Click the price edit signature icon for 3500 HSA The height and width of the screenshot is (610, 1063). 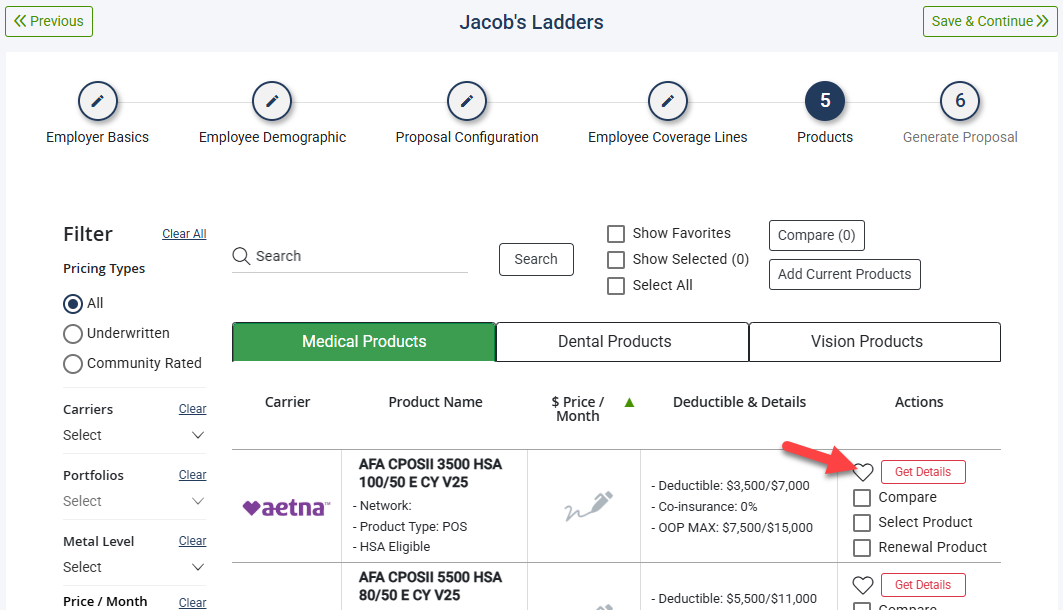(x=588, y=506)
